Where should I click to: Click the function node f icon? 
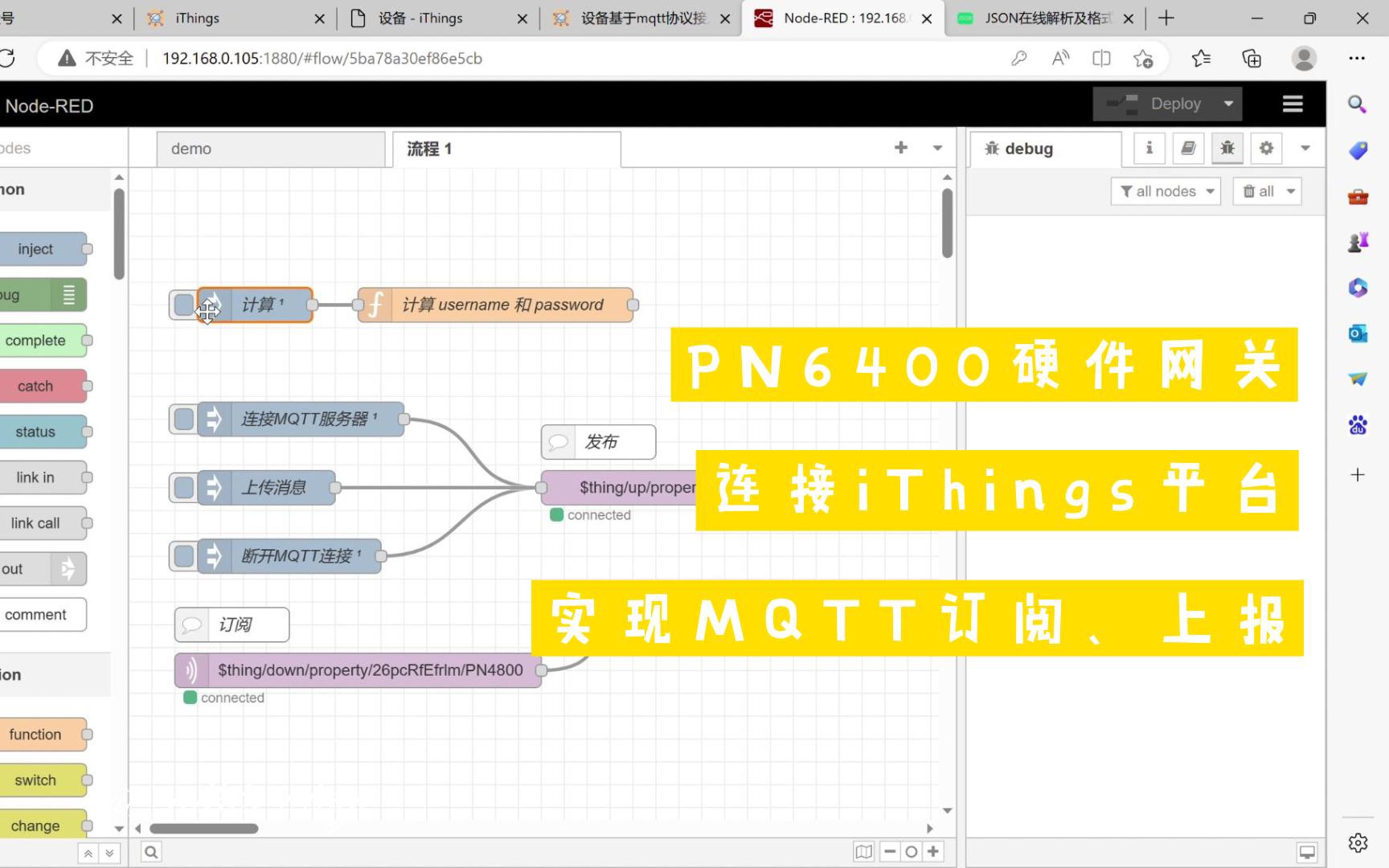coord(375,305)
